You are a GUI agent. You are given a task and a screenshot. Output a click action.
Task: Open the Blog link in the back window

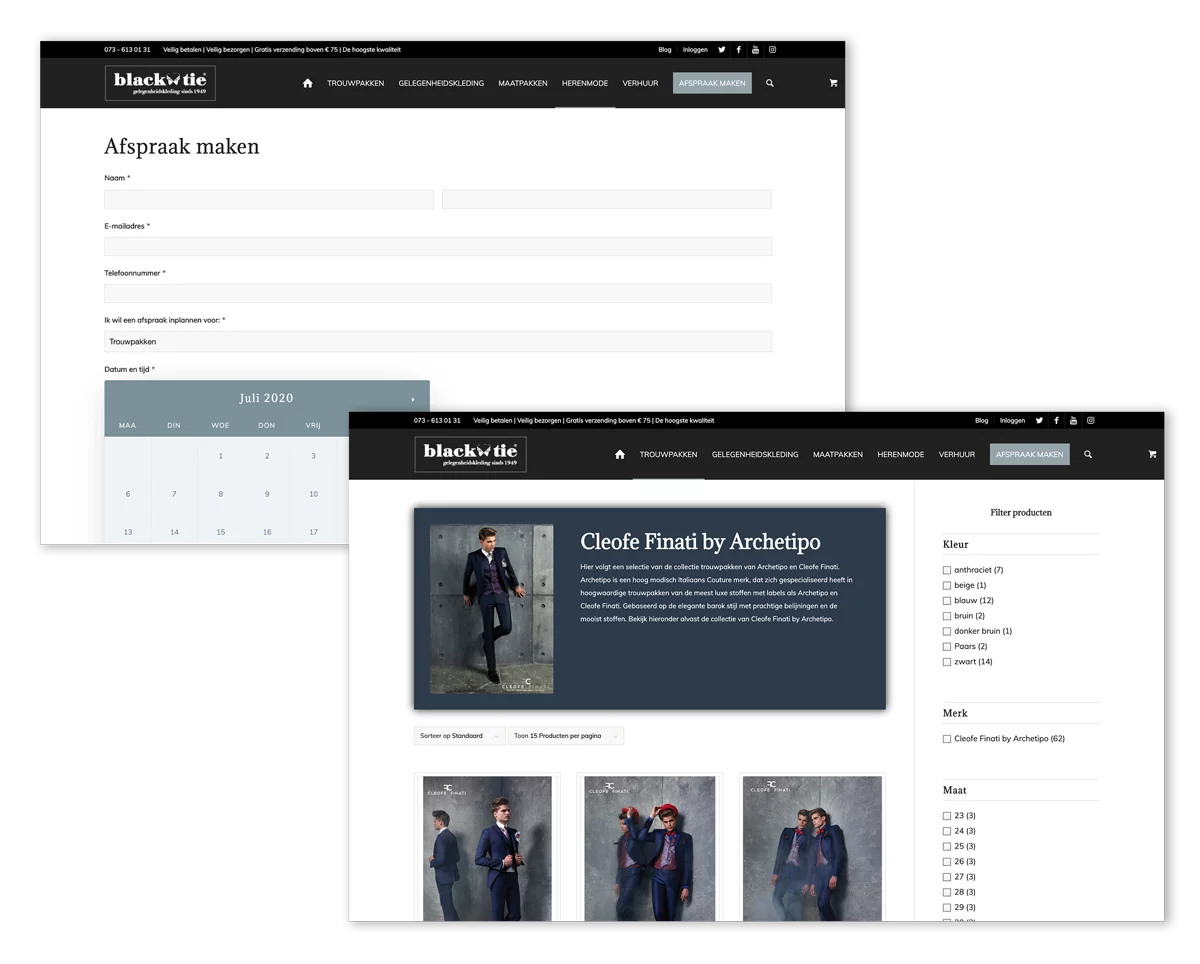pos(665,49)
